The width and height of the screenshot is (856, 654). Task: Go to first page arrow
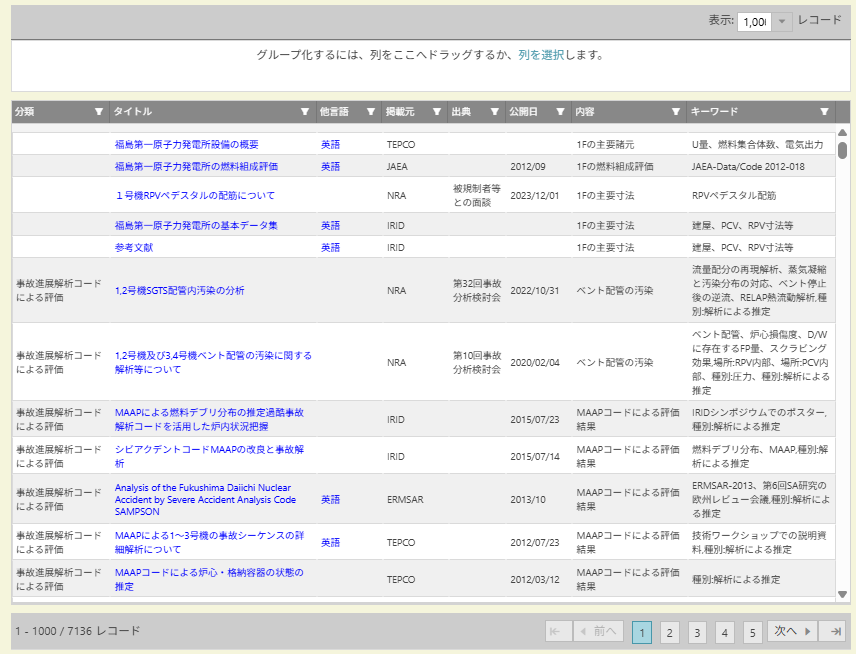(558, 632)
